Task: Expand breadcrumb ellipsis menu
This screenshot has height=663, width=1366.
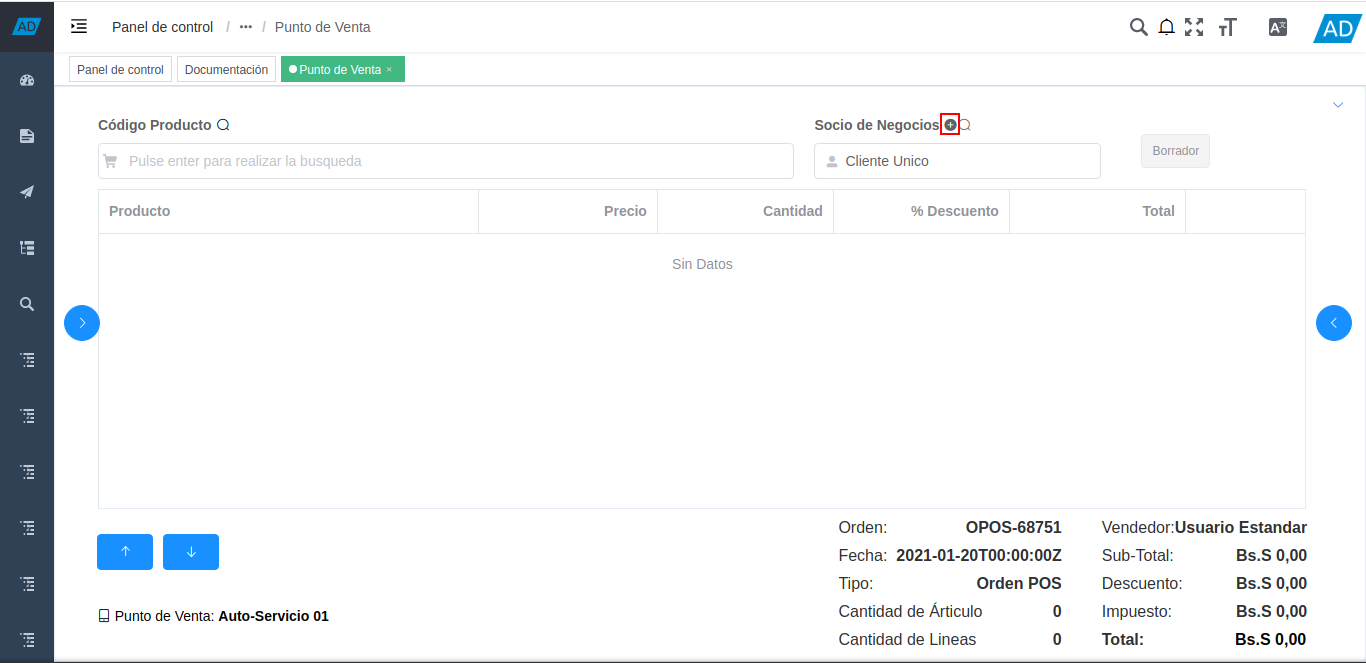Action: click(x=246, y=27)
